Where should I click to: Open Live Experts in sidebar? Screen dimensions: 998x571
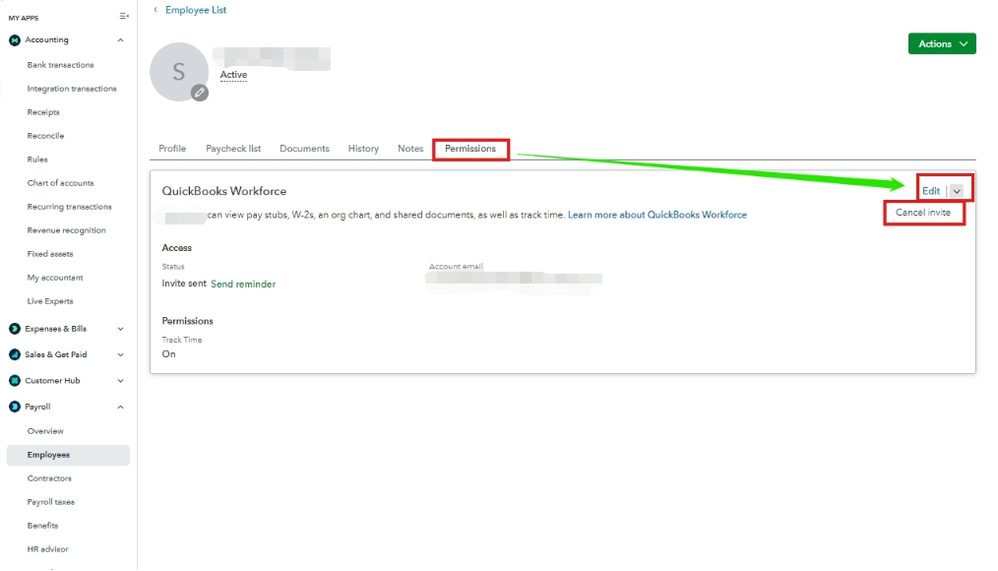coord(50,301)
